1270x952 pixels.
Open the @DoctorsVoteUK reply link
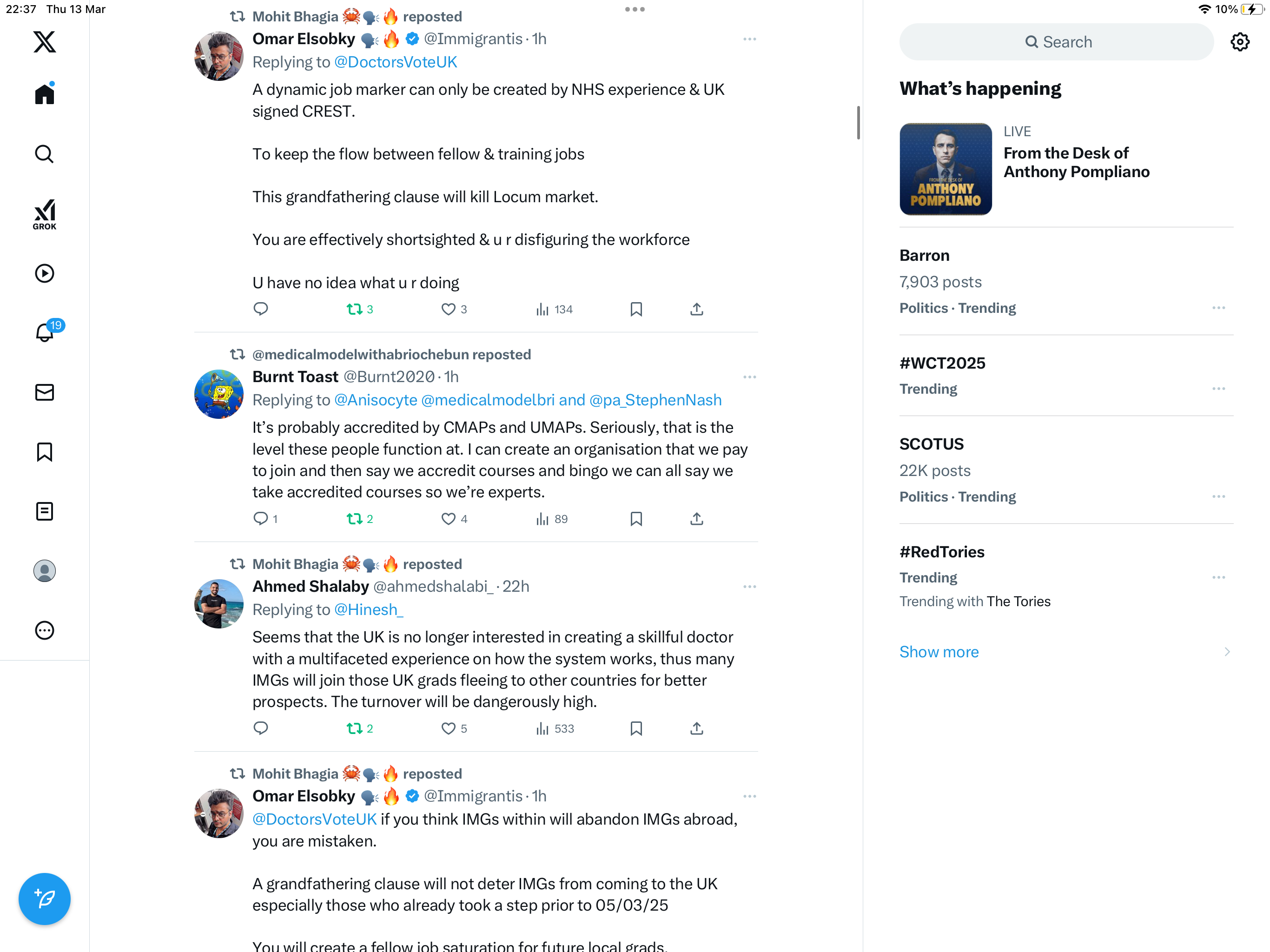[x=395, y=62]
